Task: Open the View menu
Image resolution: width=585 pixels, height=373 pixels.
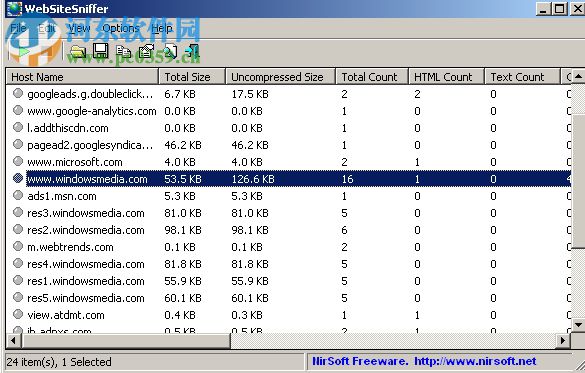Action: [79, 28]
